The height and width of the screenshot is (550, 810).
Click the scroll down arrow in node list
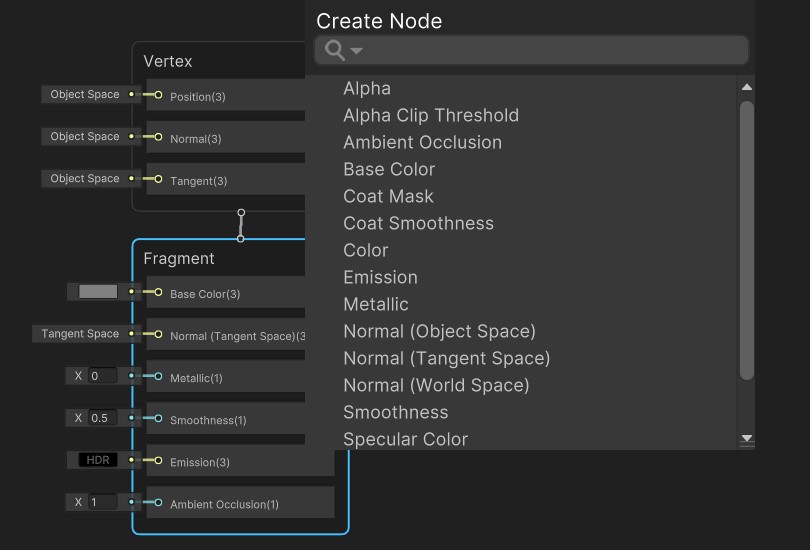(x=746, y=439)
